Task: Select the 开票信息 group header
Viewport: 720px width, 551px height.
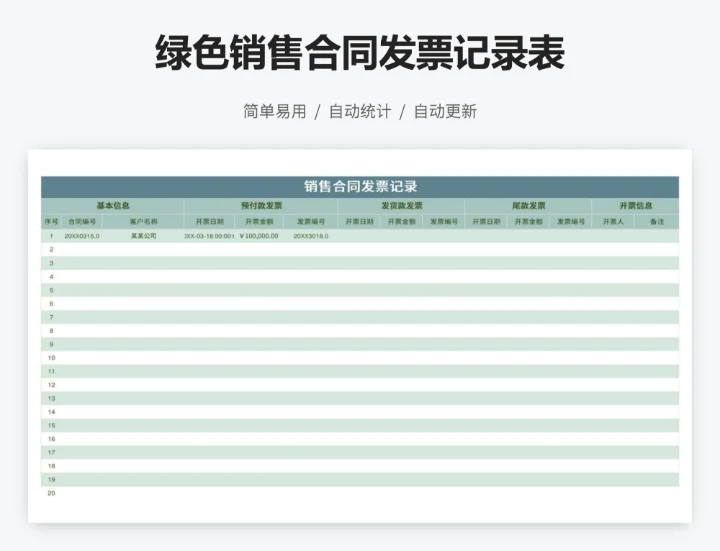Action: click(636, 206)
